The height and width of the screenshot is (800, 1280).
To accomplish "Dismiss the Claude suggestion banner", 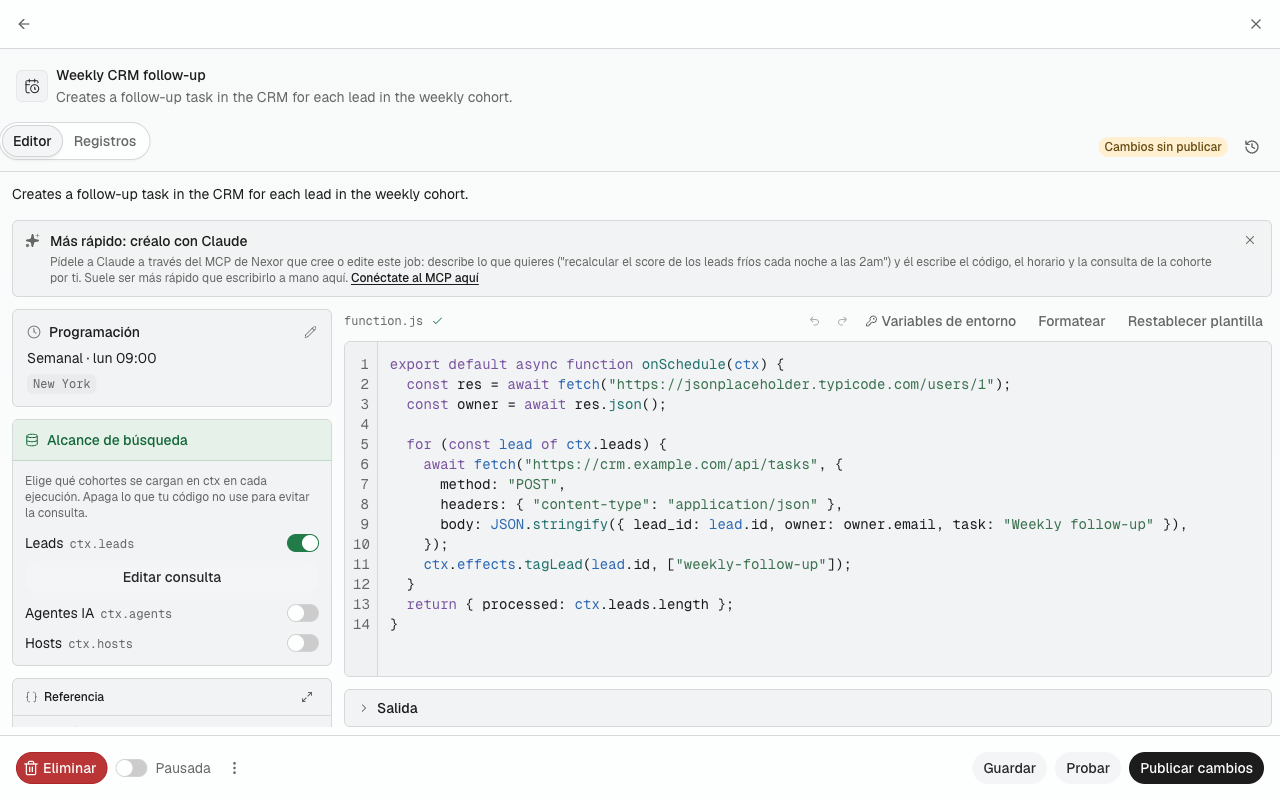I will 1250,240.
